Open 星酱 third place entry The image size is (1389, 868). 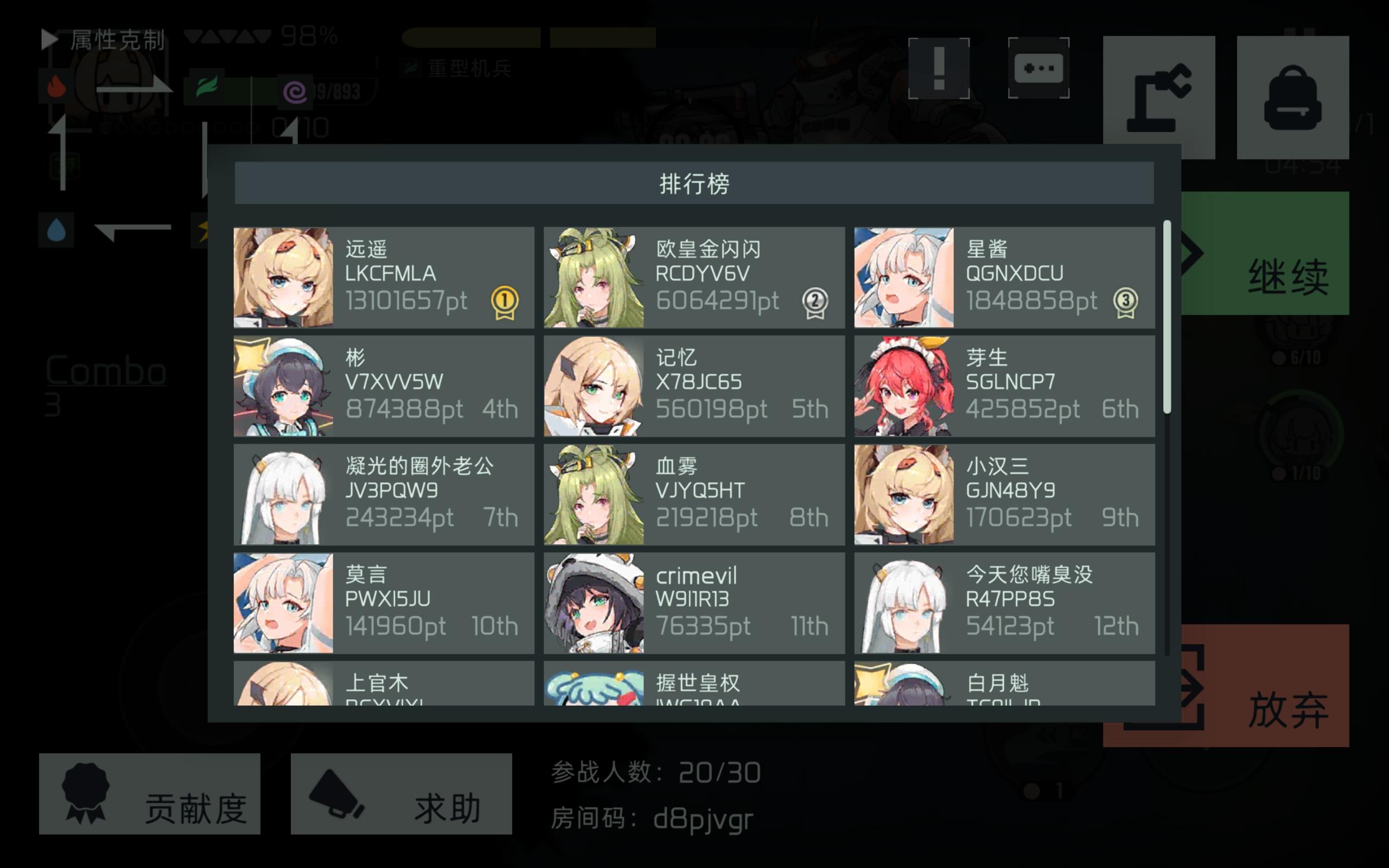coord(1004,277)
